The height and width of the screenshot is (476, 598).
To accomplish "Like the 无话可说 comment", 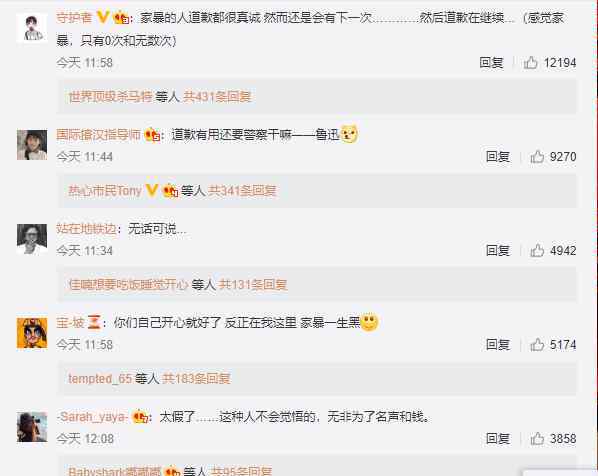I will coord(537,251).
